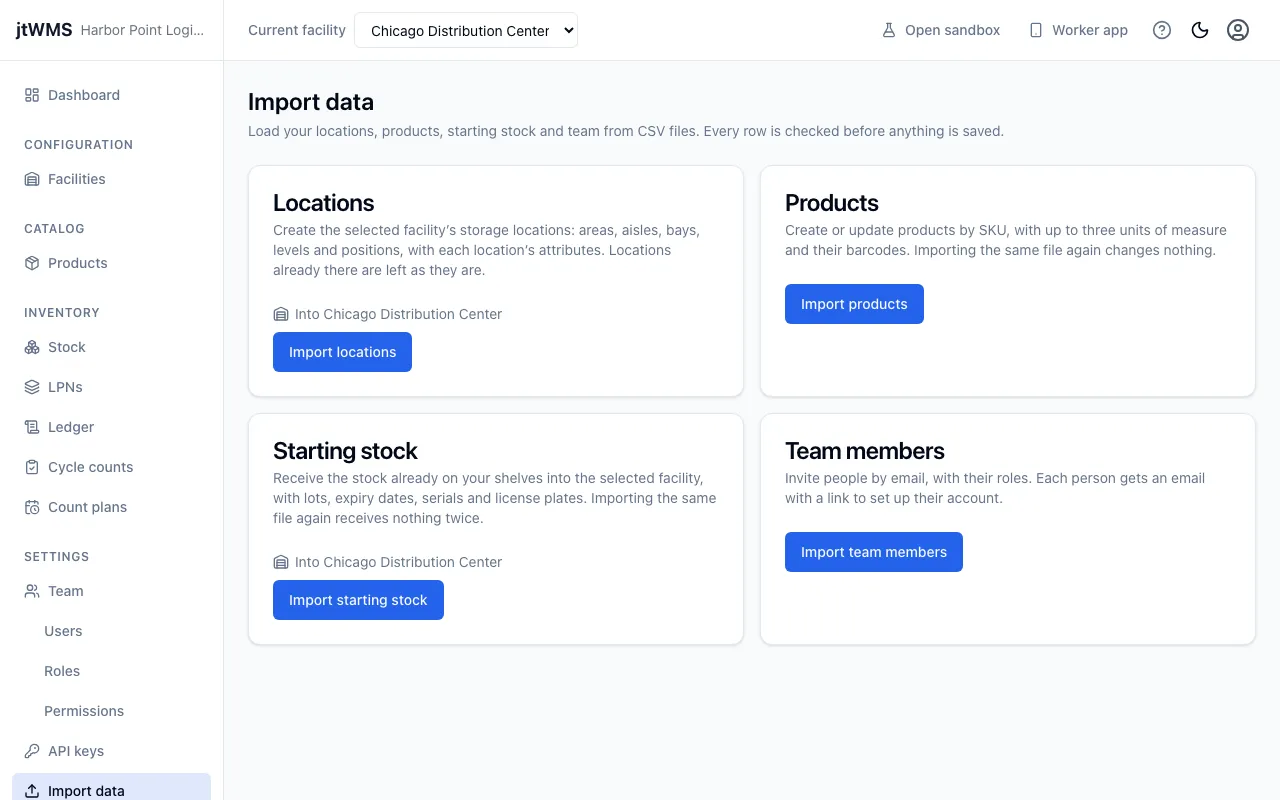Click the Stock cubes icon

32,347
